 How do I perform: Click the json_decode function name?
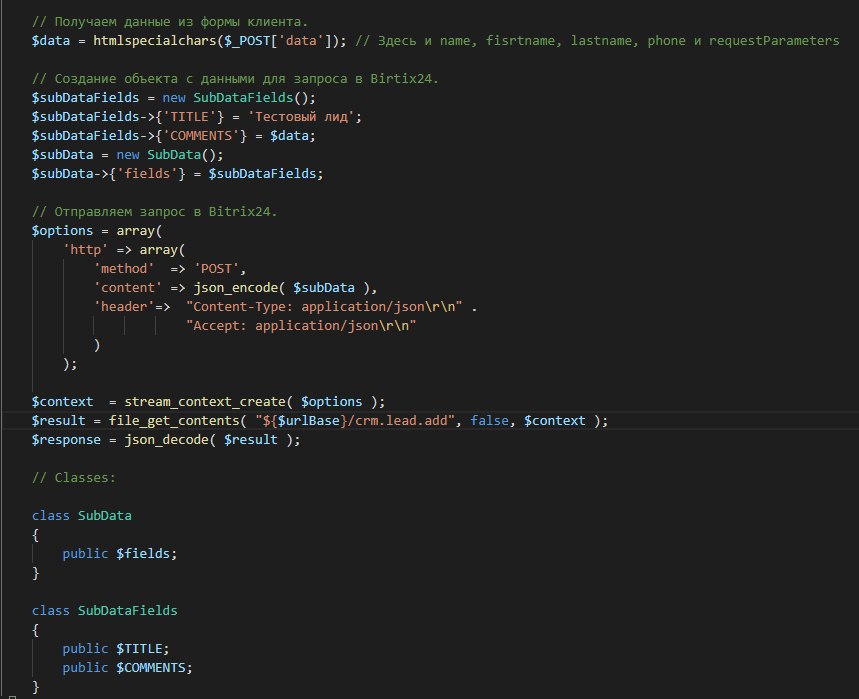[x=167, y=440]
